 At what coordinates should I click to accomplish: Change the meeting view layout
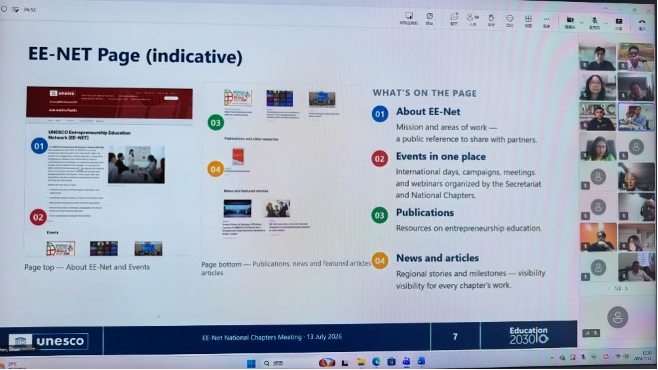(528, 20)
